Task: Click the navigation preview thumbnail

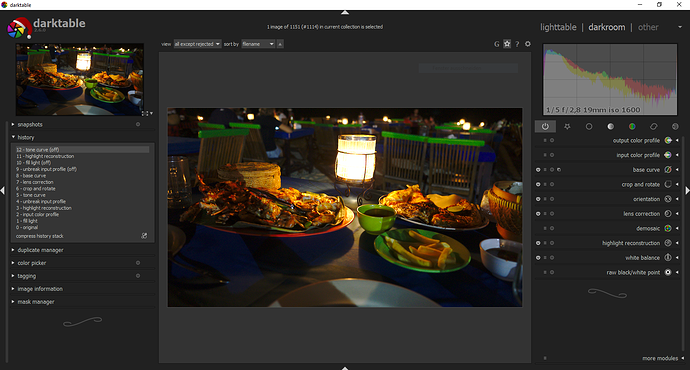Action: 80,79
